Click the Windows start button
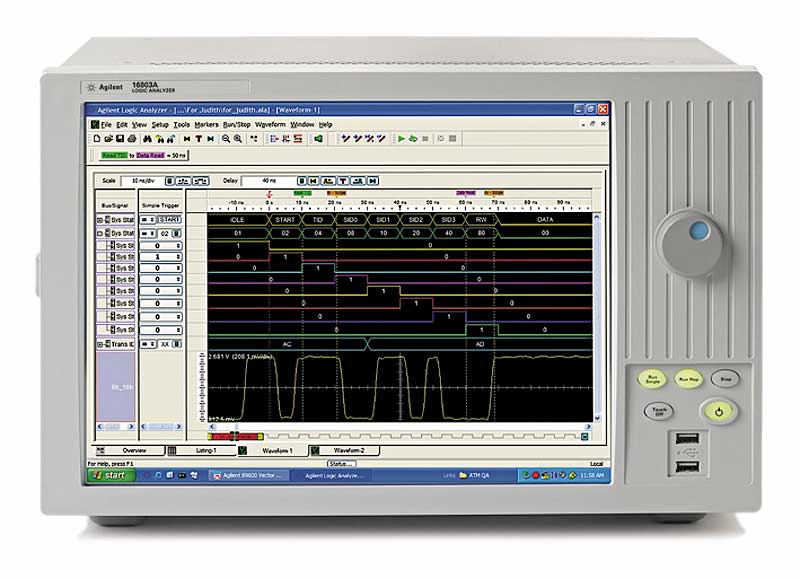Viewport: 800px width, 579px height. pos(111,475)
